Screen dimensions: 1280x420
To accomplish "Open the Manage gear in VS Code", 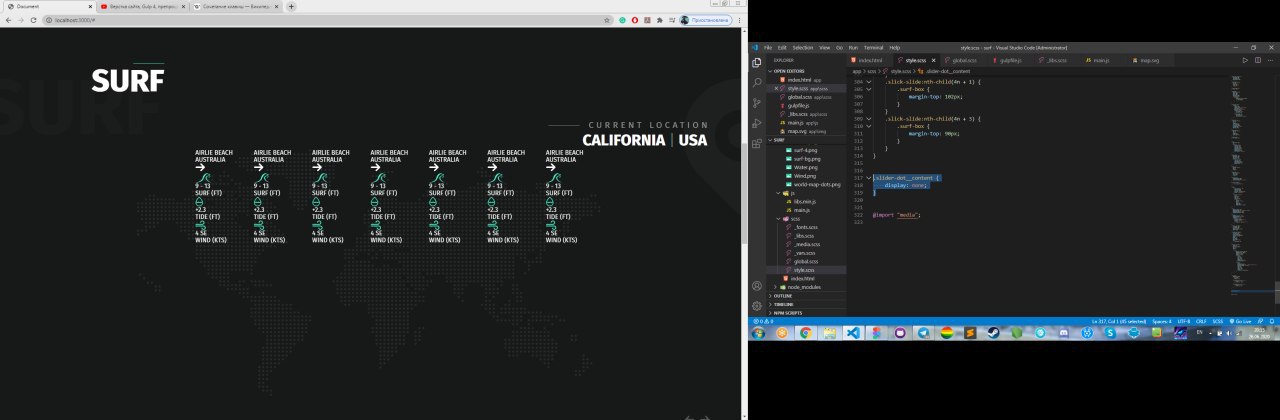I will 757,305.
